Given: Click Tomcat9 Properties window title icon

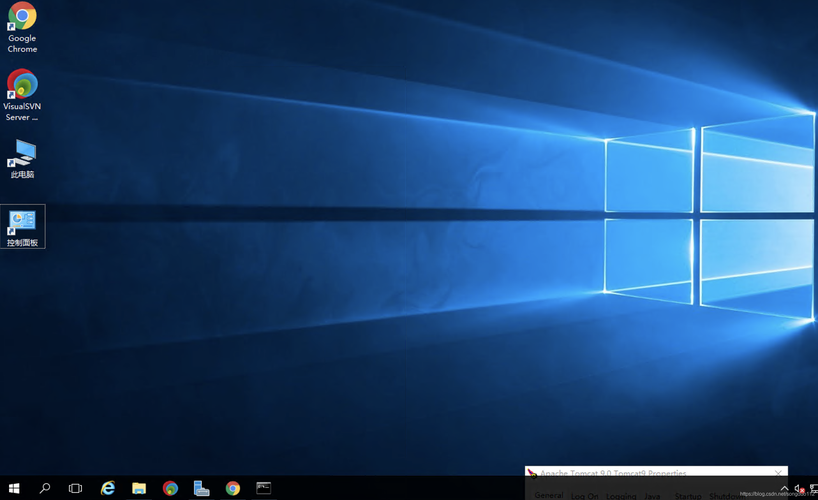Looking at the screenshot, I should pyautogui.click(x=532, y=473).
